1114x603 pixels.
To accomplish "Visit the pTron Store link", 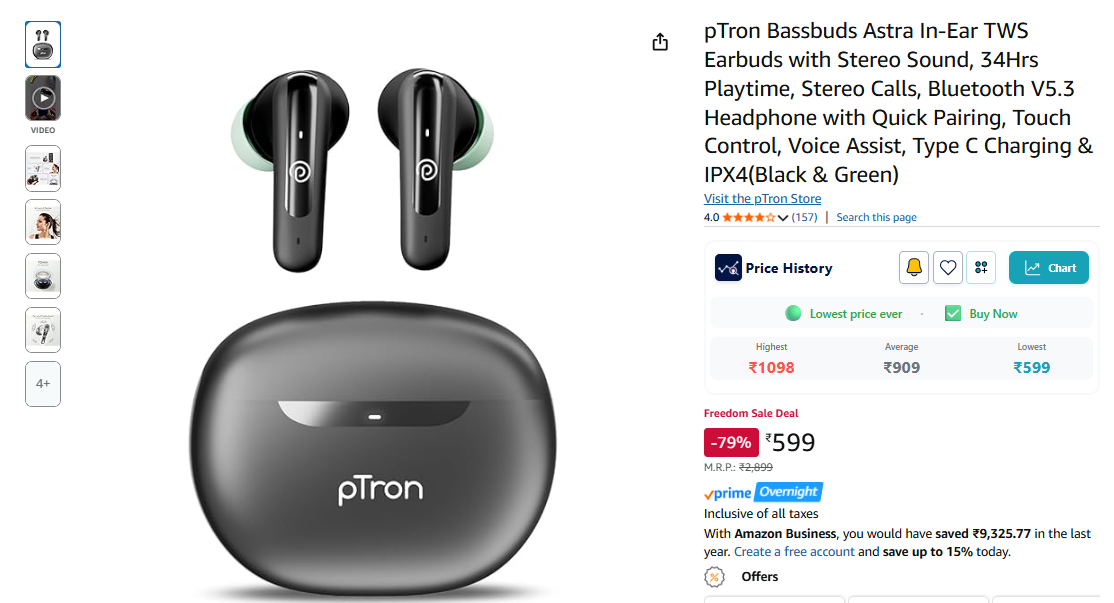I will pos(762,199).
